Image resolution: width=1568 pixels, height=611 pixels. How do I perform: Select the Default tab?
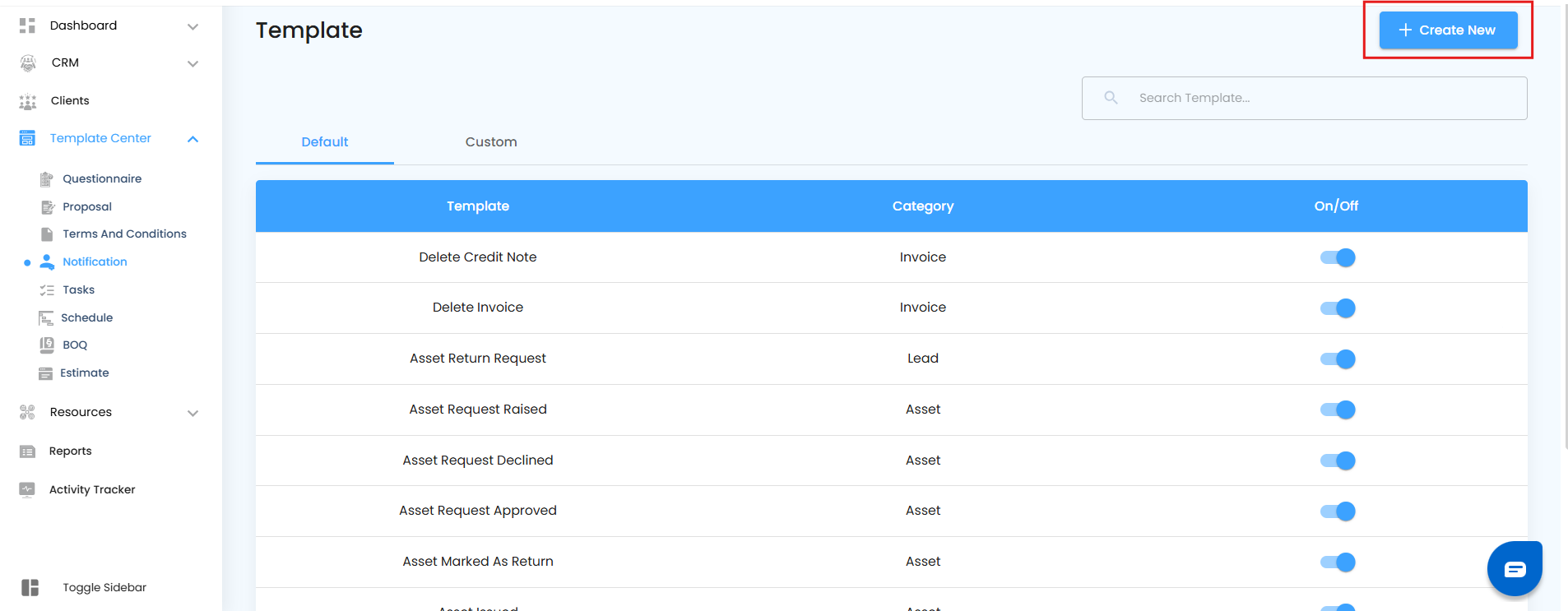[325, 142]
